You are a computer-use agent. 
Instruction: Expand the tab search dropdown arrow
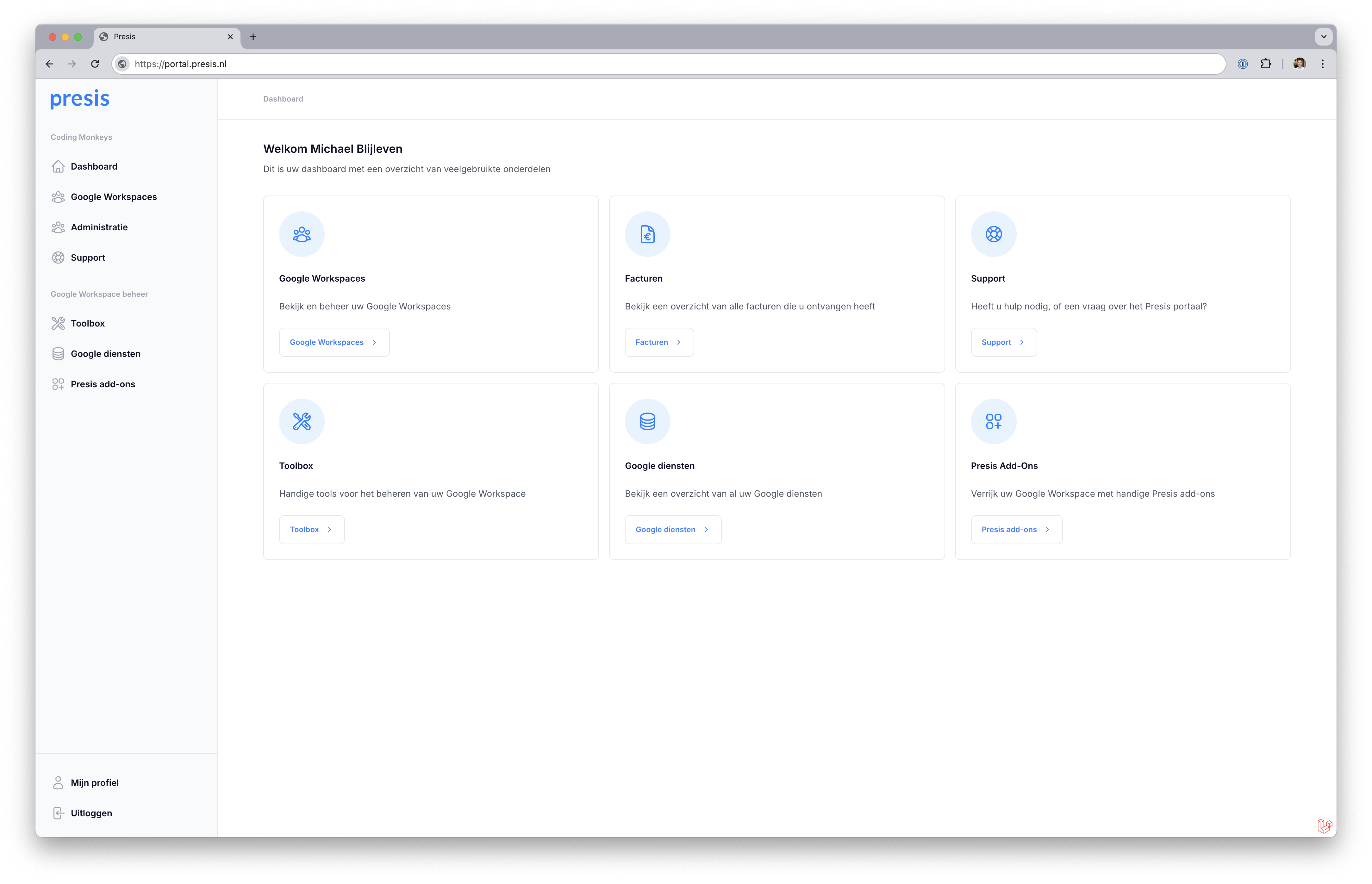pos(1323,37)
